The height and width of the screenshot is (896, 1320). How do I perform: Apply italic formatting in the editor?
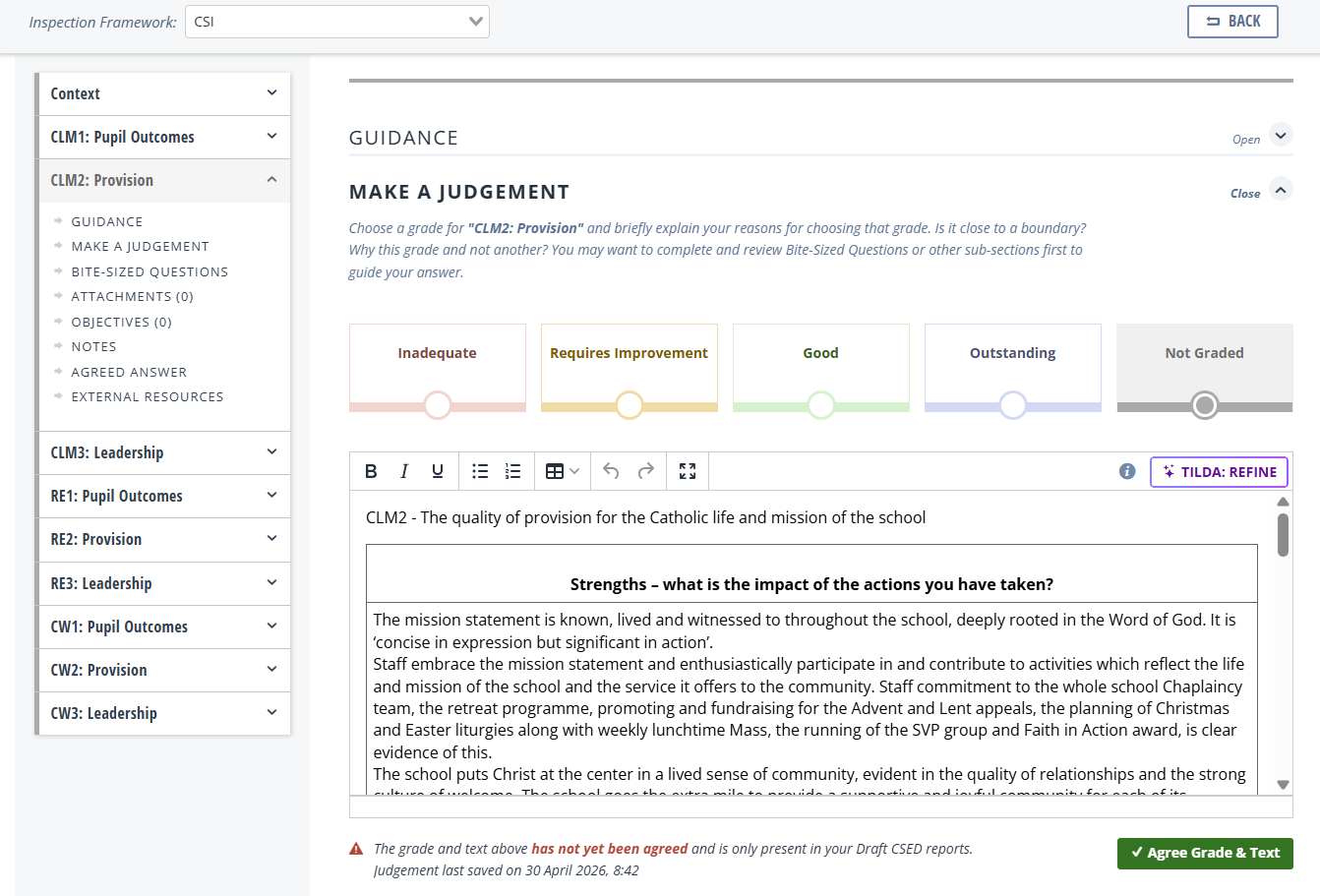[404, 471]
